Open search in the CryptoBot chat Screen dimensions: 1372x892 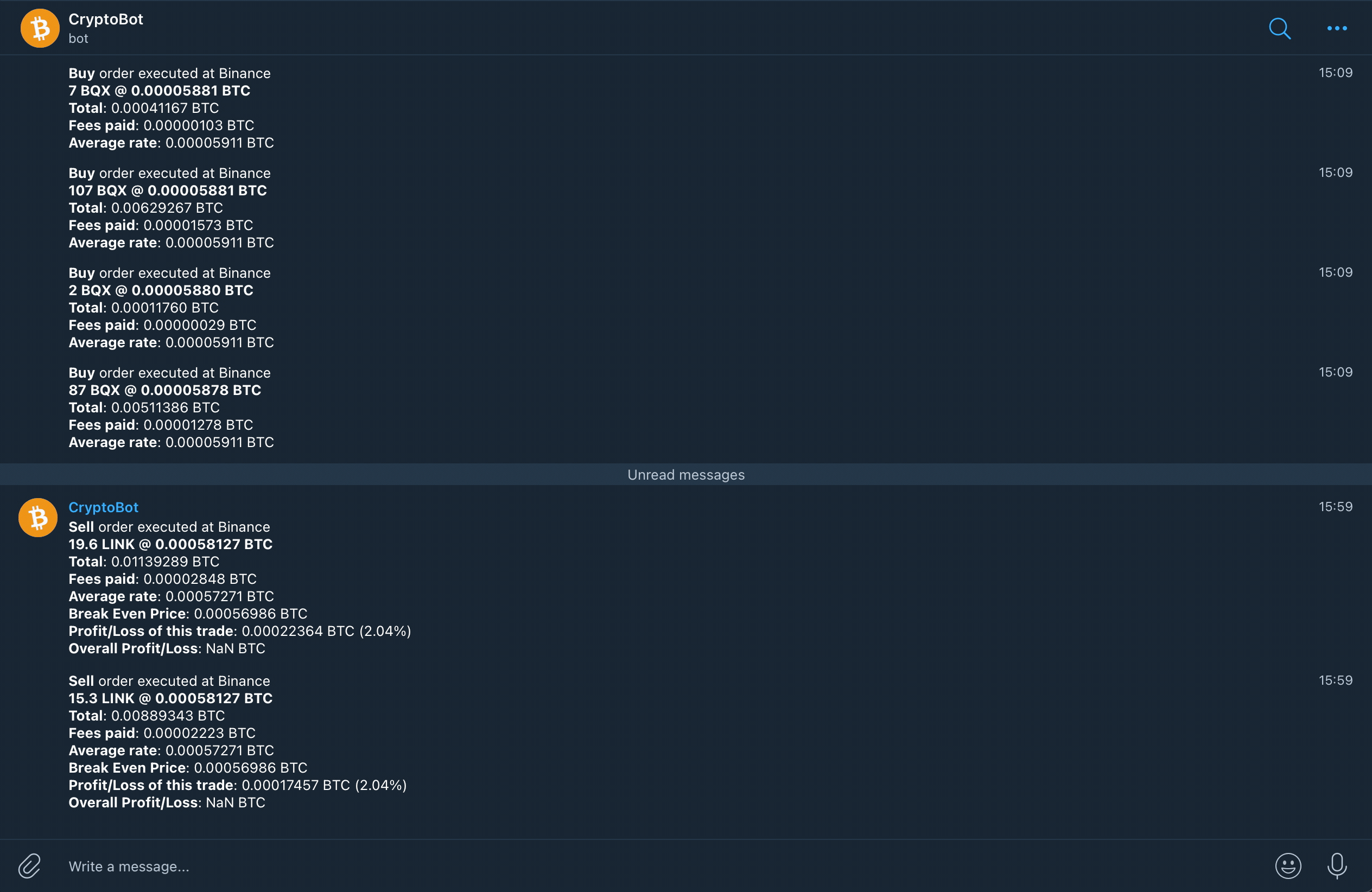point(1279,28)
